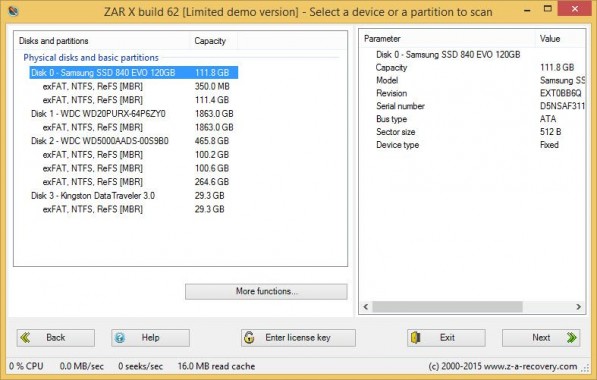The image size is (597, 380).
Task: Click the www.z-a-recovery.com copyright text
Action: click(x=503, y=366)
